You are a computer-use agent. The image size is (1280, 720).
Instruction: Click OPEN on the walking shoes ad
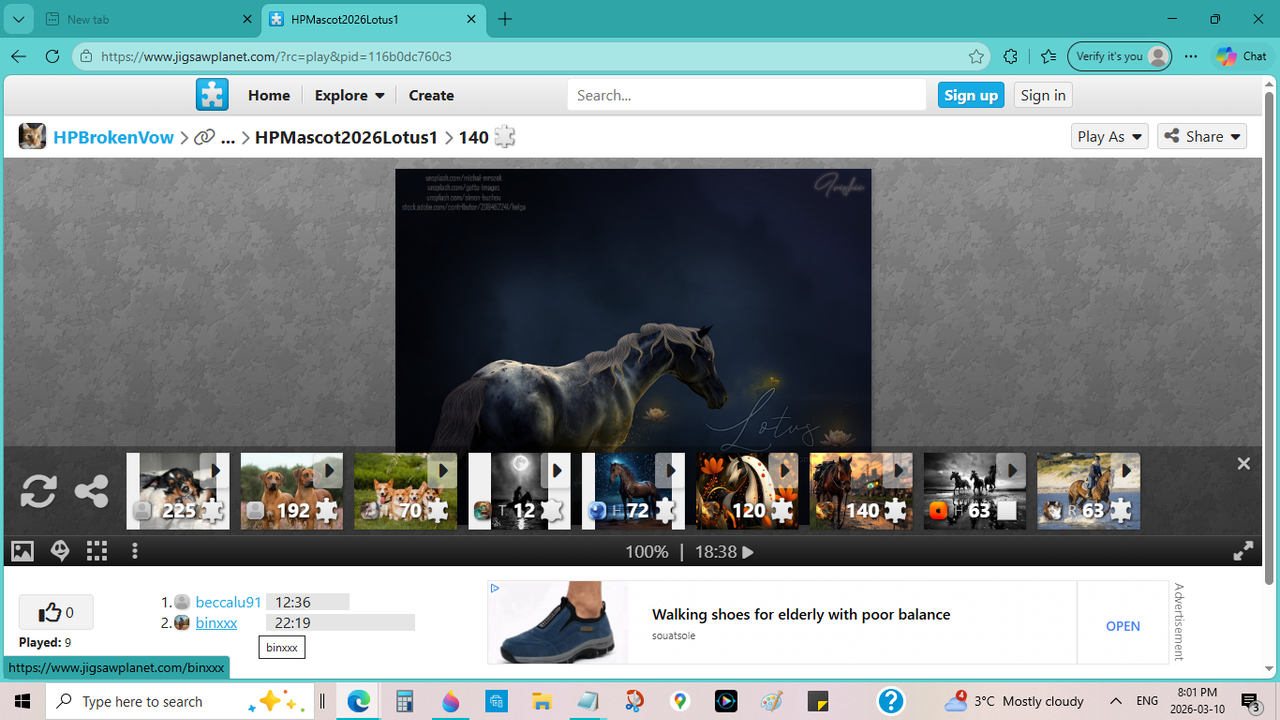[x=1123, y=626]
